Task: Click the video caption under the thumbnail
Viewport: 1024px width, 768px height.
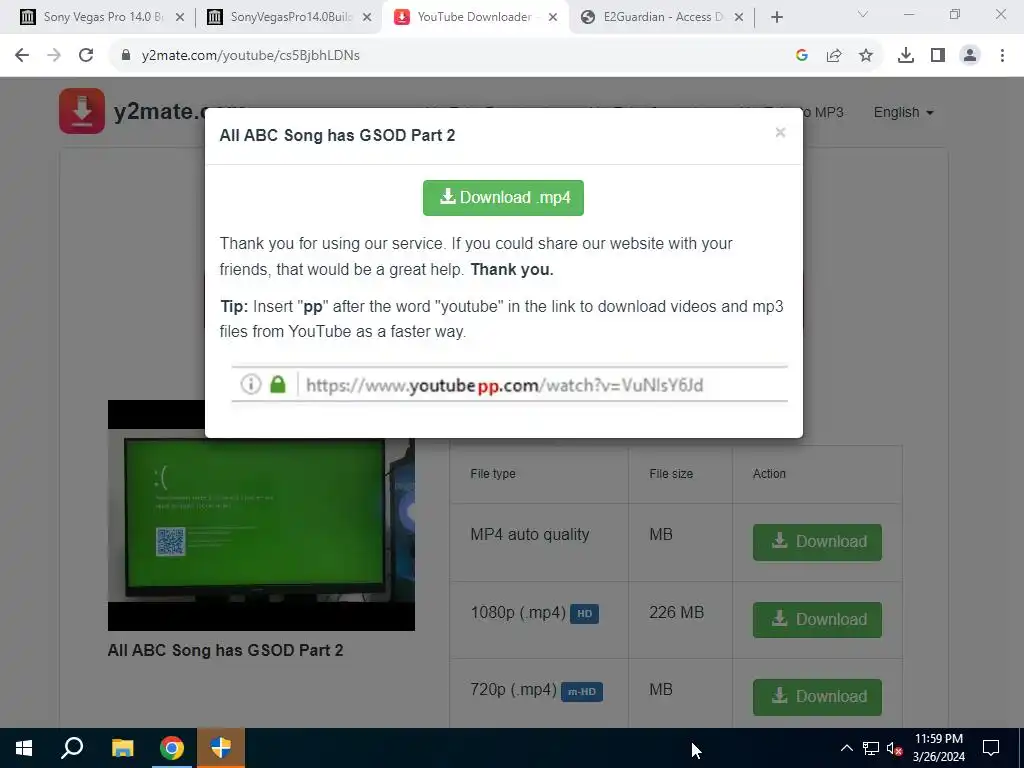Action: click(225, 650)
